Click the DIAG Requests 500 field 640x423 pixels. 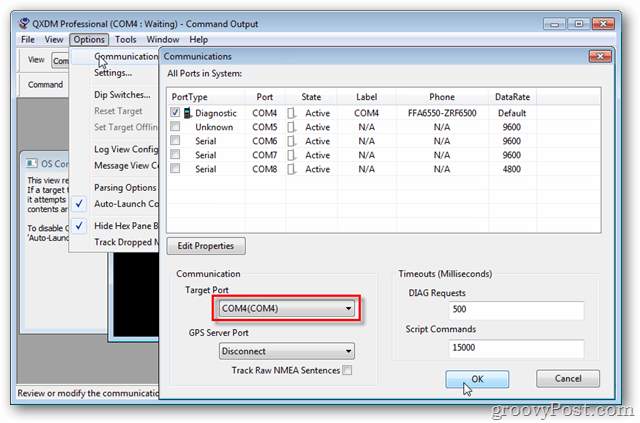point(516,310)
